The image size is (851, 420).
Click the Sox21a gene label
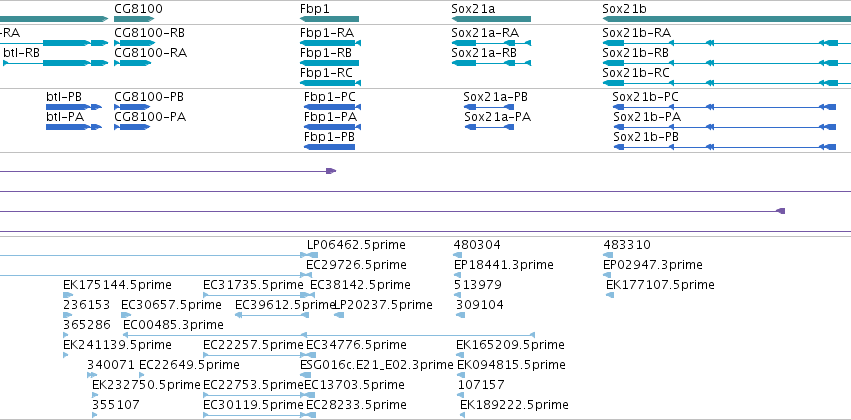tap(473, 9)
